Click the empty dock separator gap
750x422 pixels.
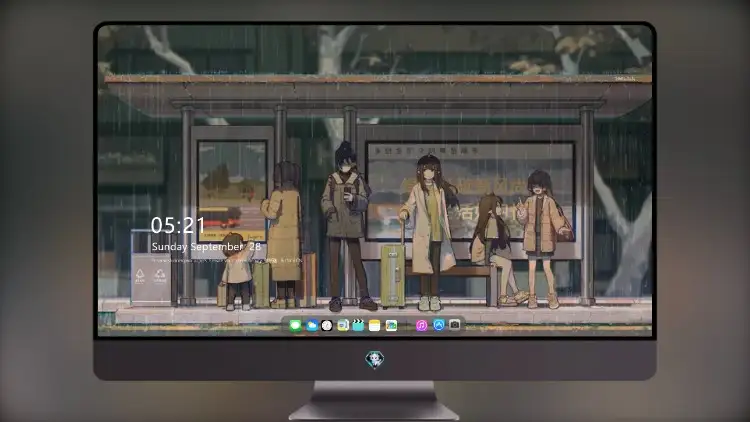407,325
